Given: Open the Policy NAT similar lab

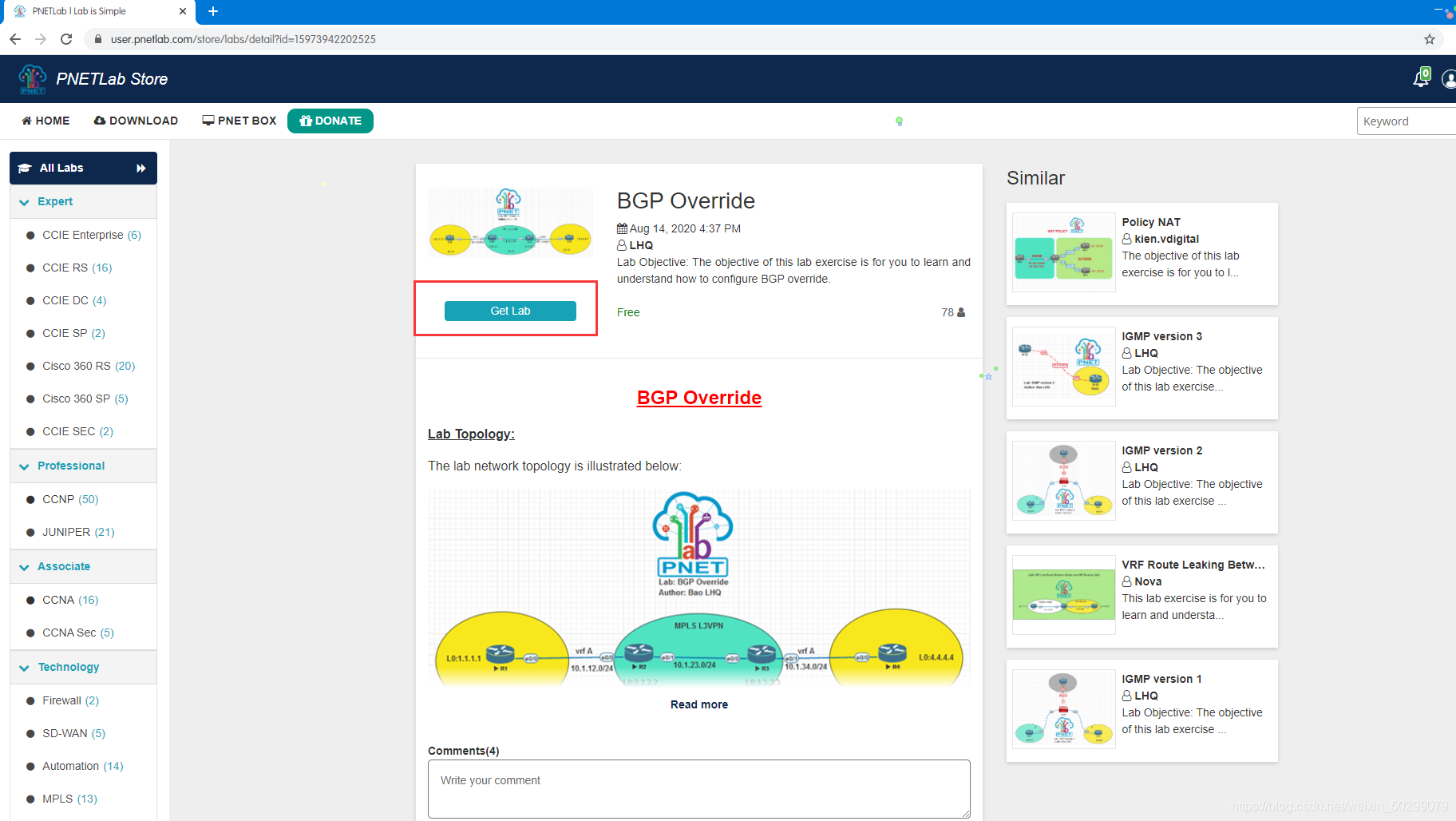Looking at the screenshot, I should tap(1151, 222).
